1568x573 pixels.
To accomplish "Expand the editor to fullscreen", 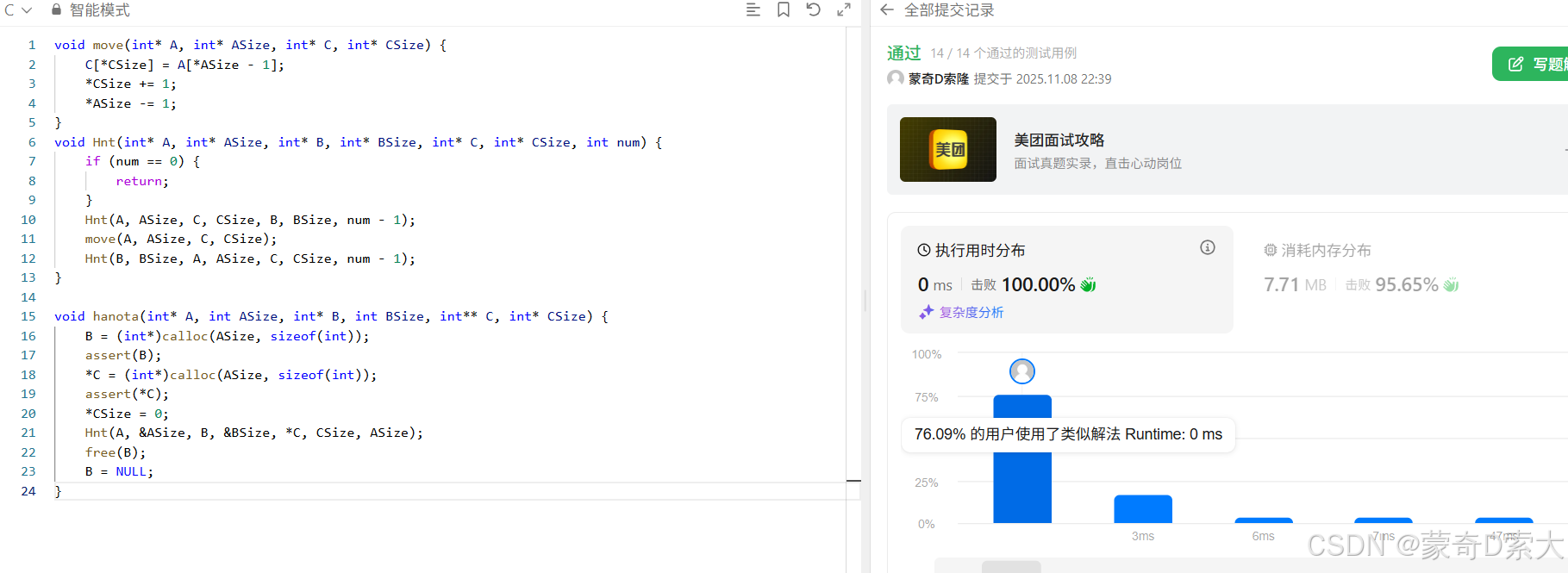I will (844, 9).
